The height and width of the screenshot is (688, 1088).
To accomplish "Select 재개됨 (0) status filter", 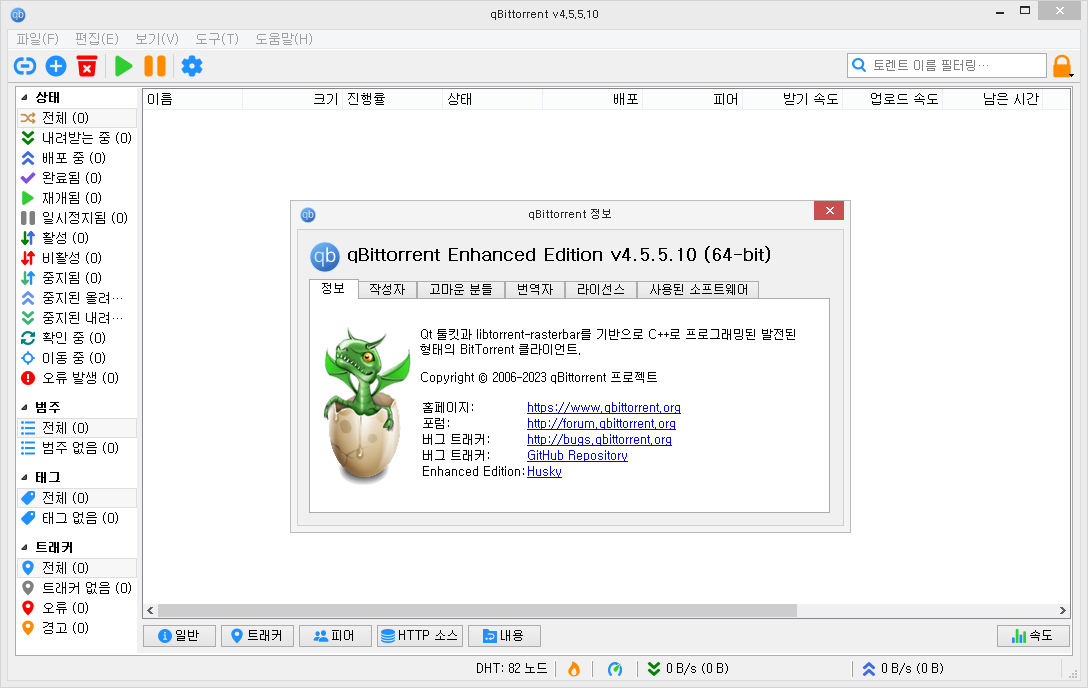I will tap(76, 198).
